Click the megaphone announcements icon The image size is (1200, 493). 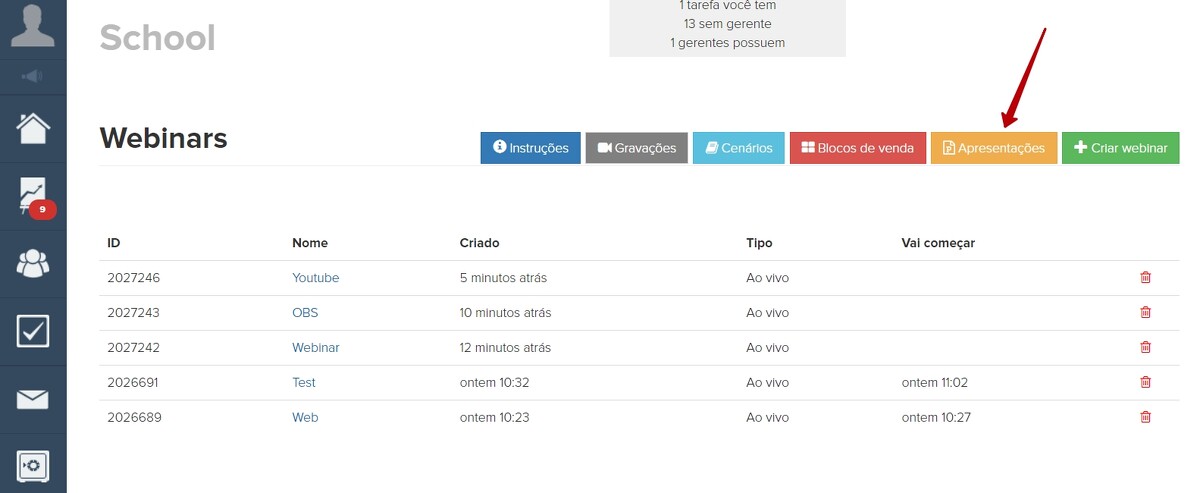click(33, 76)
